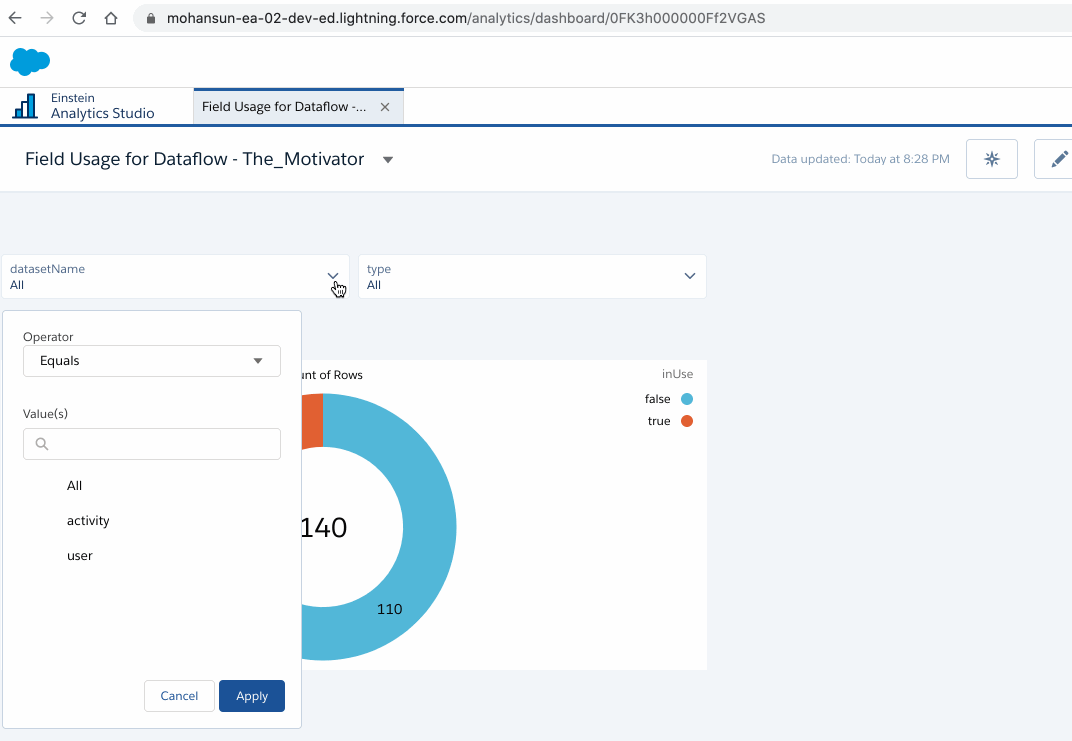Image resolution: width=1072 pixels, height=741 pixels.
Task: Expand the type filter dropdown
Action: tap(690, 276)
